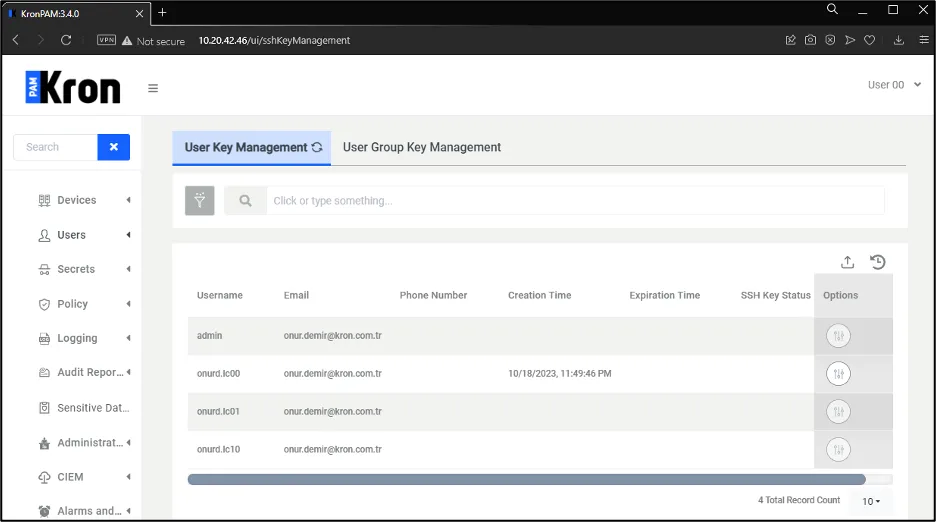Viewport: 936px width, 522px height.
Task: Click the magnifier icon in filter bar
Action: 245,201
